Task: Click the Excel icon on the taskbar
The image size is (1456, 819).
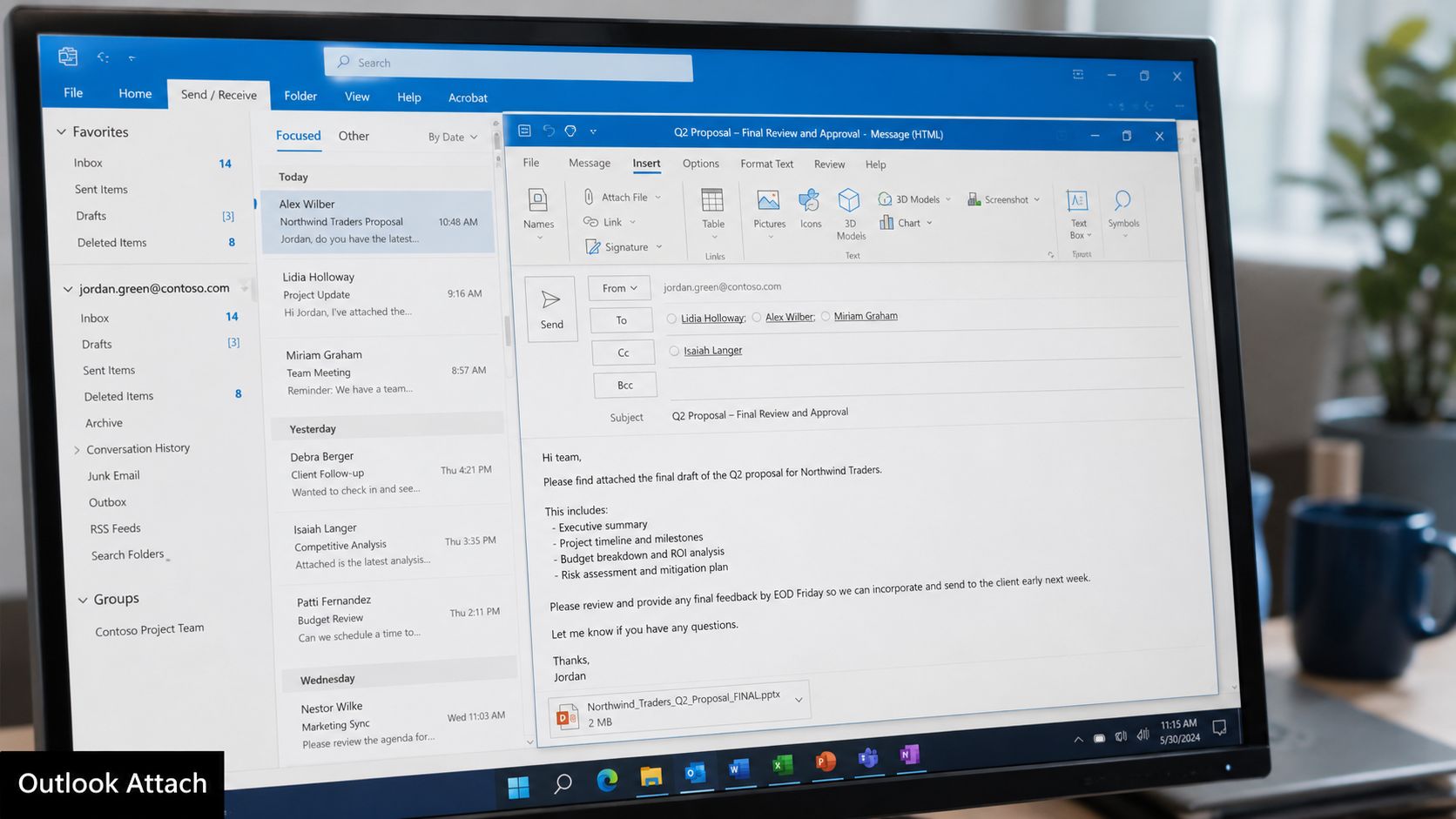Action: click(782, 764)
